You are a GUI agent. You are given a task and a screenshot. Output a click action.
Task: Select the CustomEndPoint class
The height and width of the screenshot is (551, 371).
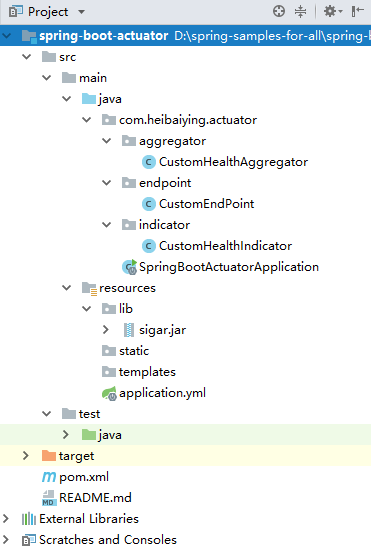point(206,204)
